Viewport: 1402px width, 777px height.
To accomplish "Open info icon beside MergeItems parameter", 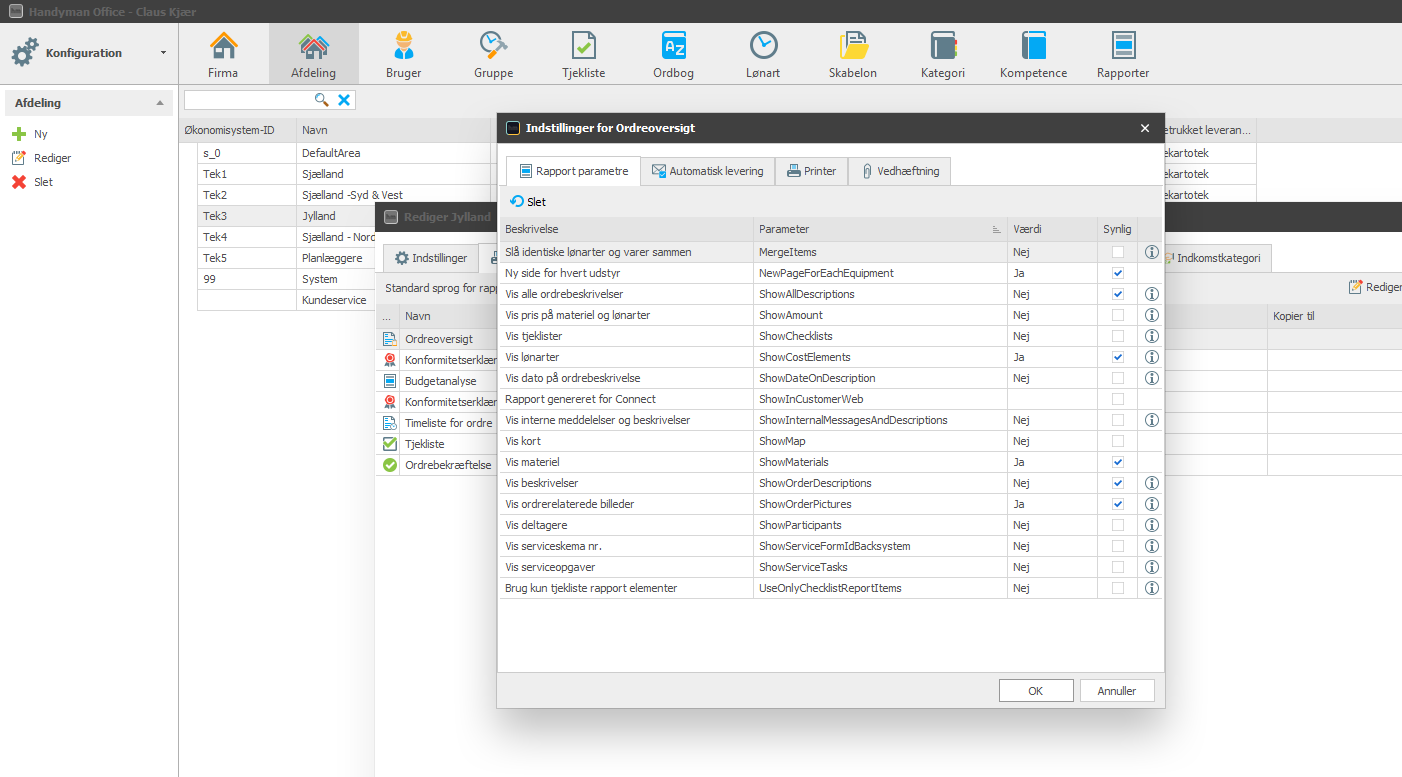I will [x=1151, y=251].
